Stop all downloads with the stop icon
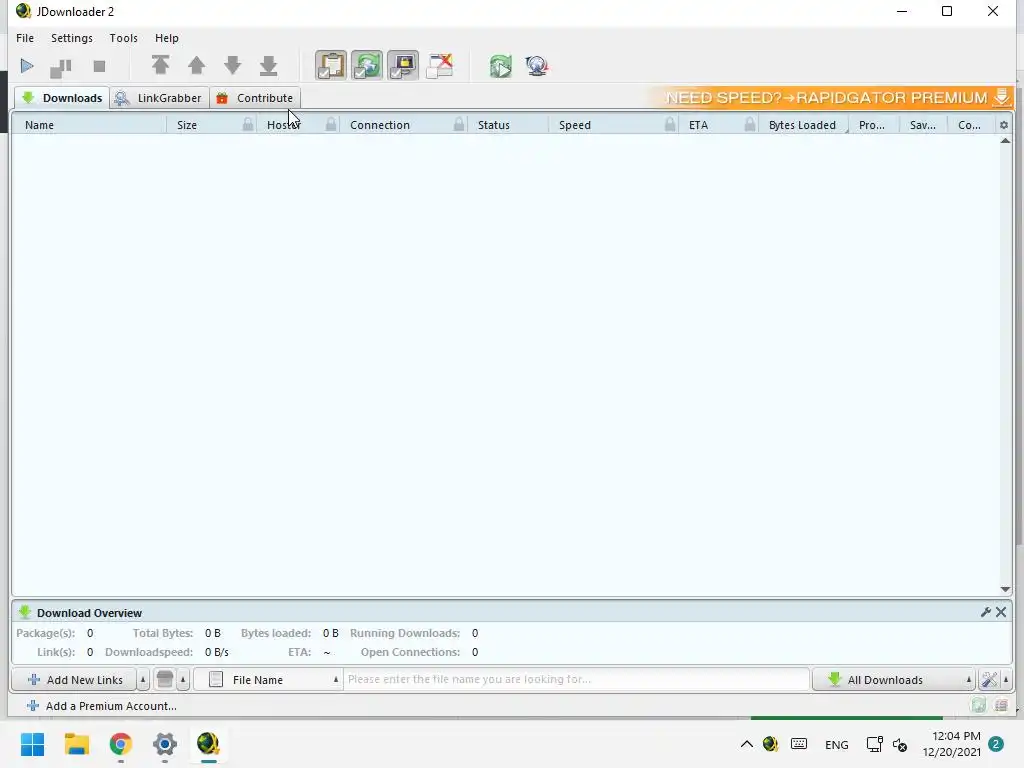The image size is (1024, 768). pyautogui.click(x=99, y=66)
